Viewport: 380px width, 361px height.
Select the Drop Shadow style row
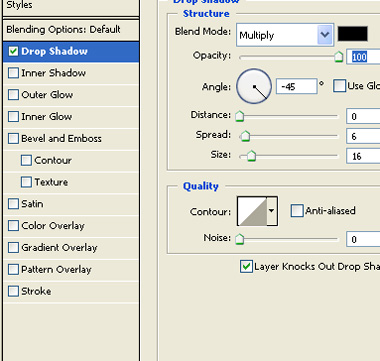71,52
